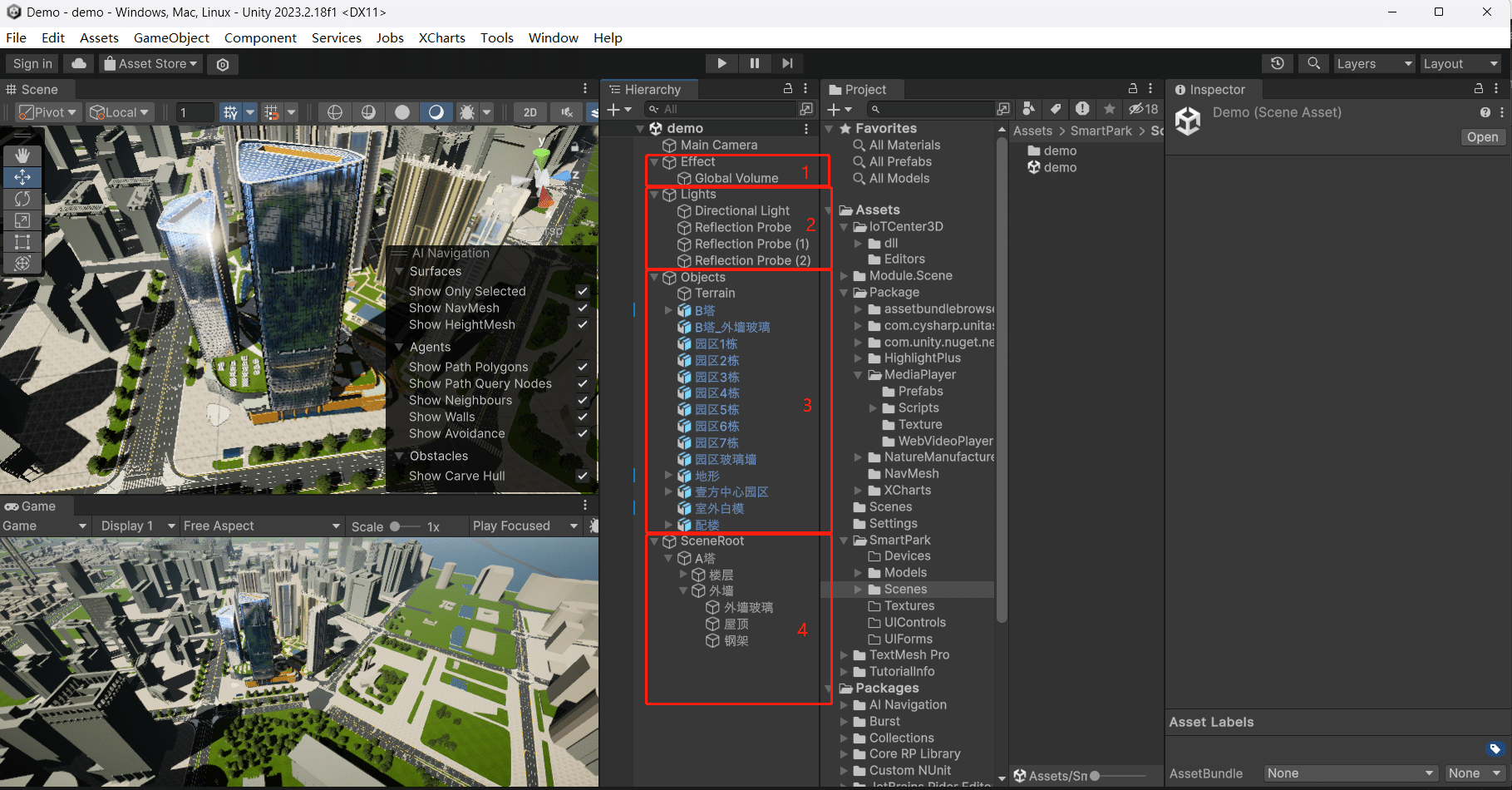The image size is (1512, 790).
Task: Open Undo History icon in toolbar
Action: click(x=1278, y=63)
